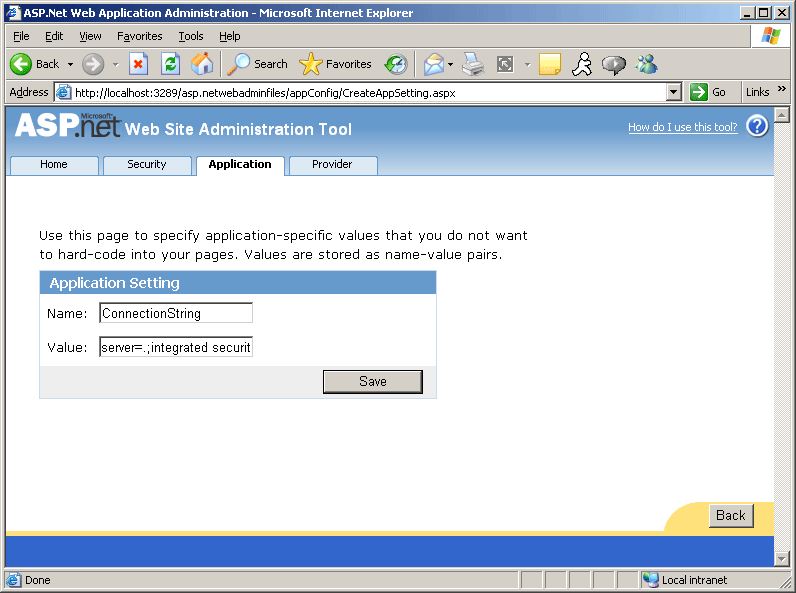
Task: Go to the Home page icon
Action: pyautogui.click(x=202, y=64)
